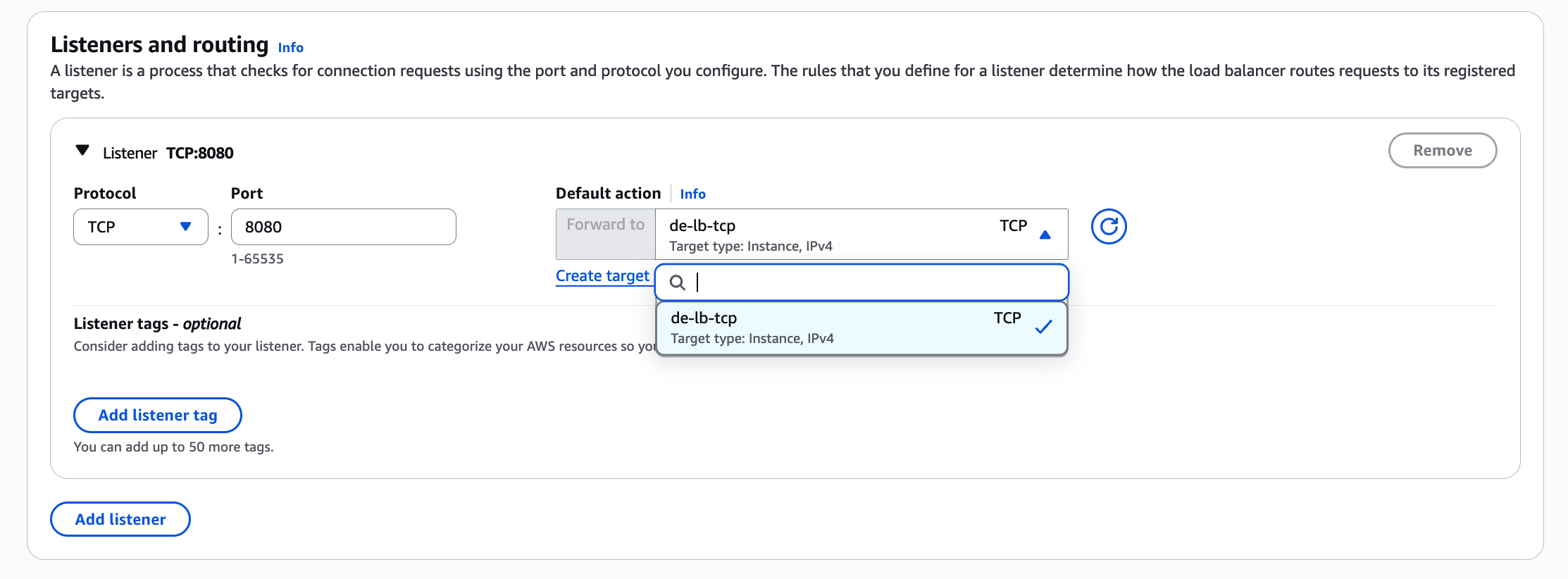Click the search magnifier icon in dropdown

(678, 282)
